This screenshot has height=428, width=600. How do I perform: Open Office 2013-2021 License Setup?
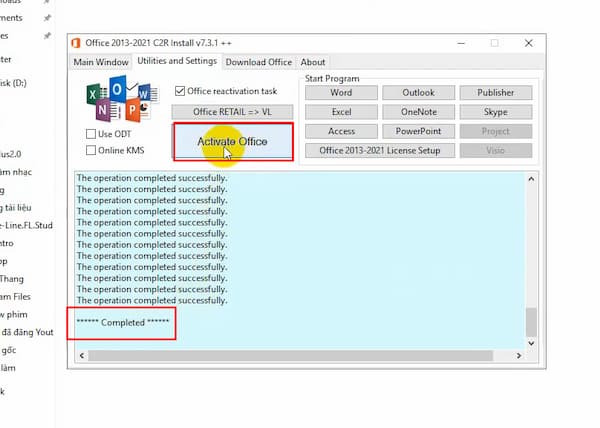click(380, 150)
